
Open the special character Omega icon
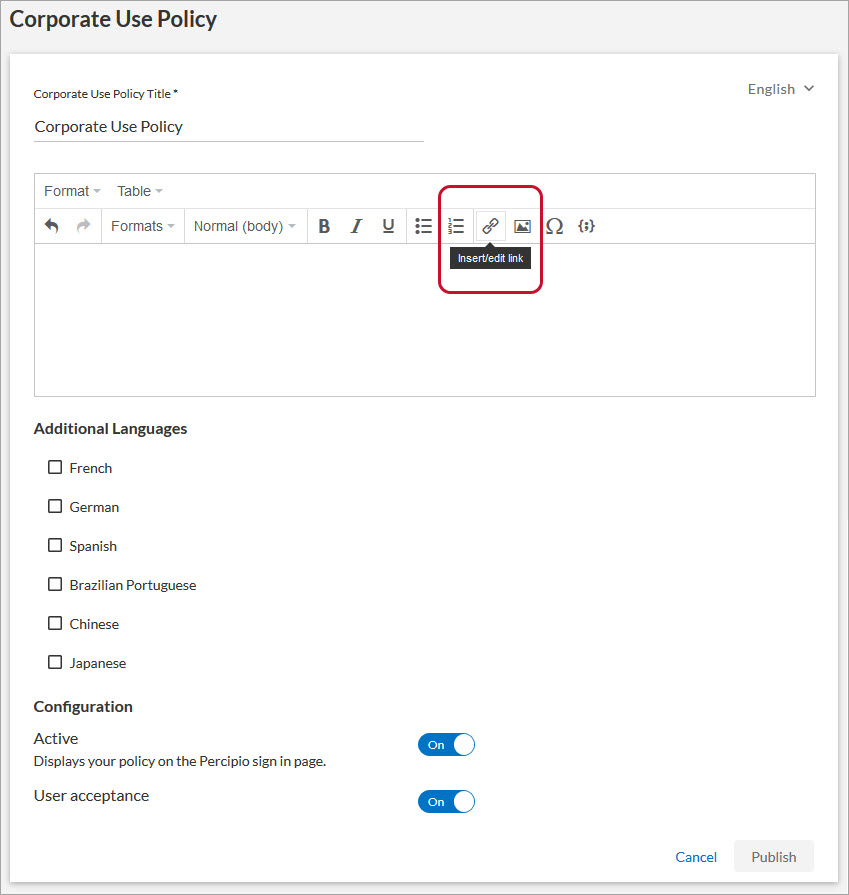pos(554,226)
